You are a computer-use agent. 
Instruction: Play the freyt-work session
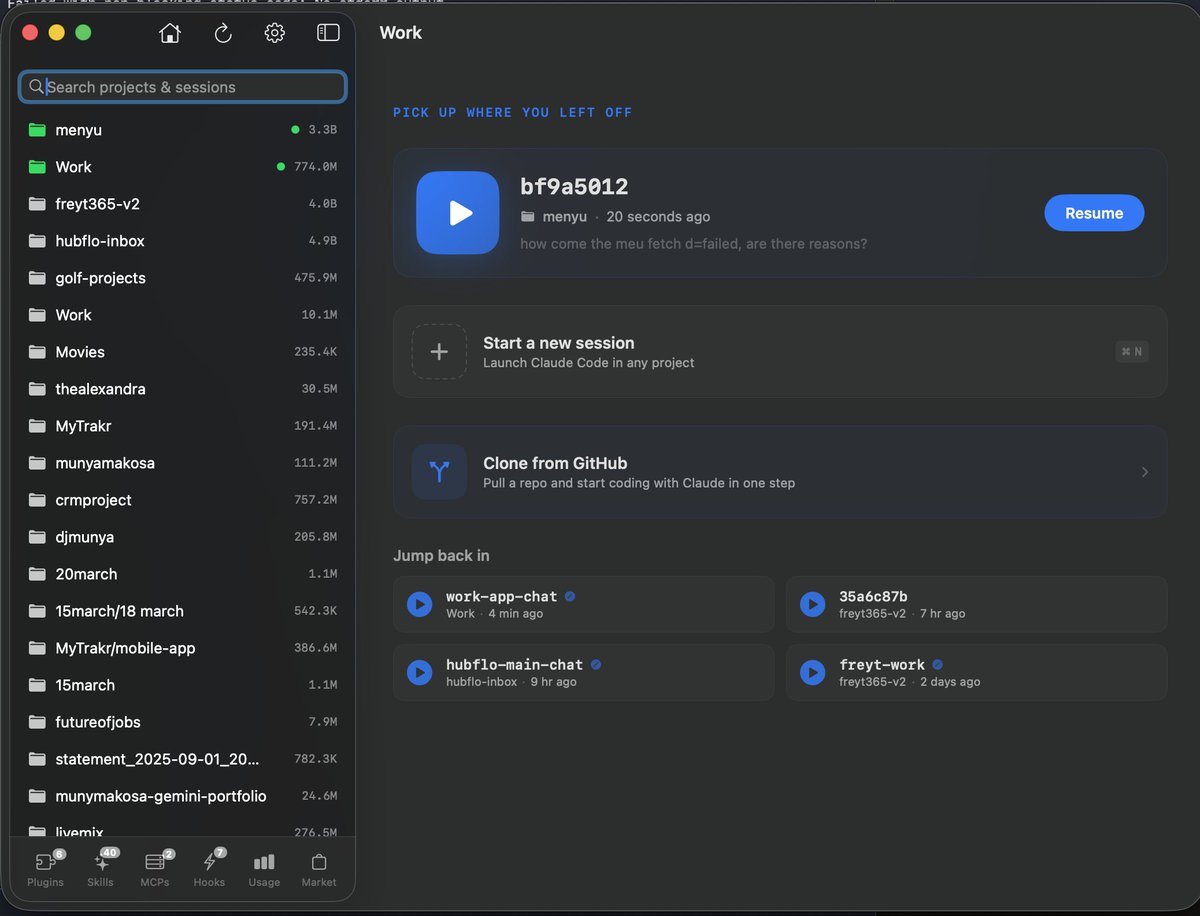click(812, 672)
